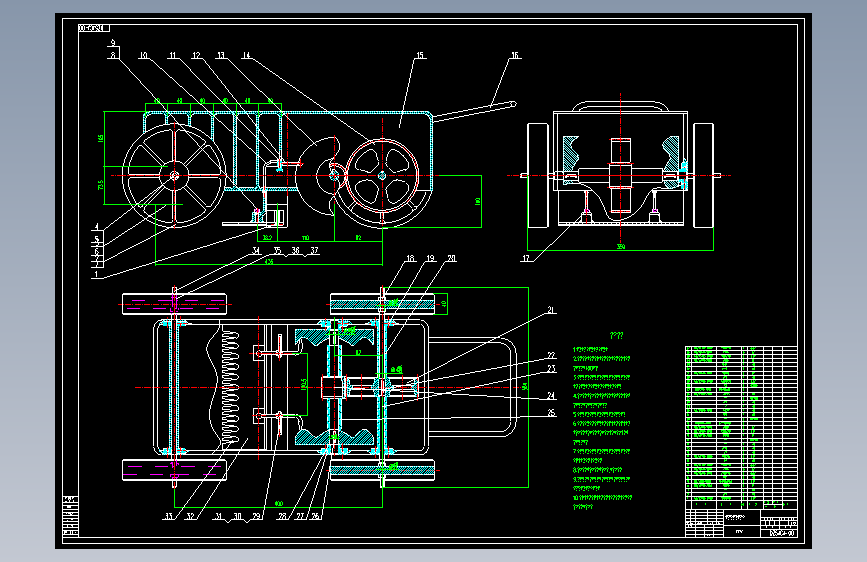Screen dimensions: 867x562
Task: Select callout number 28
Action: pos(283,516)
